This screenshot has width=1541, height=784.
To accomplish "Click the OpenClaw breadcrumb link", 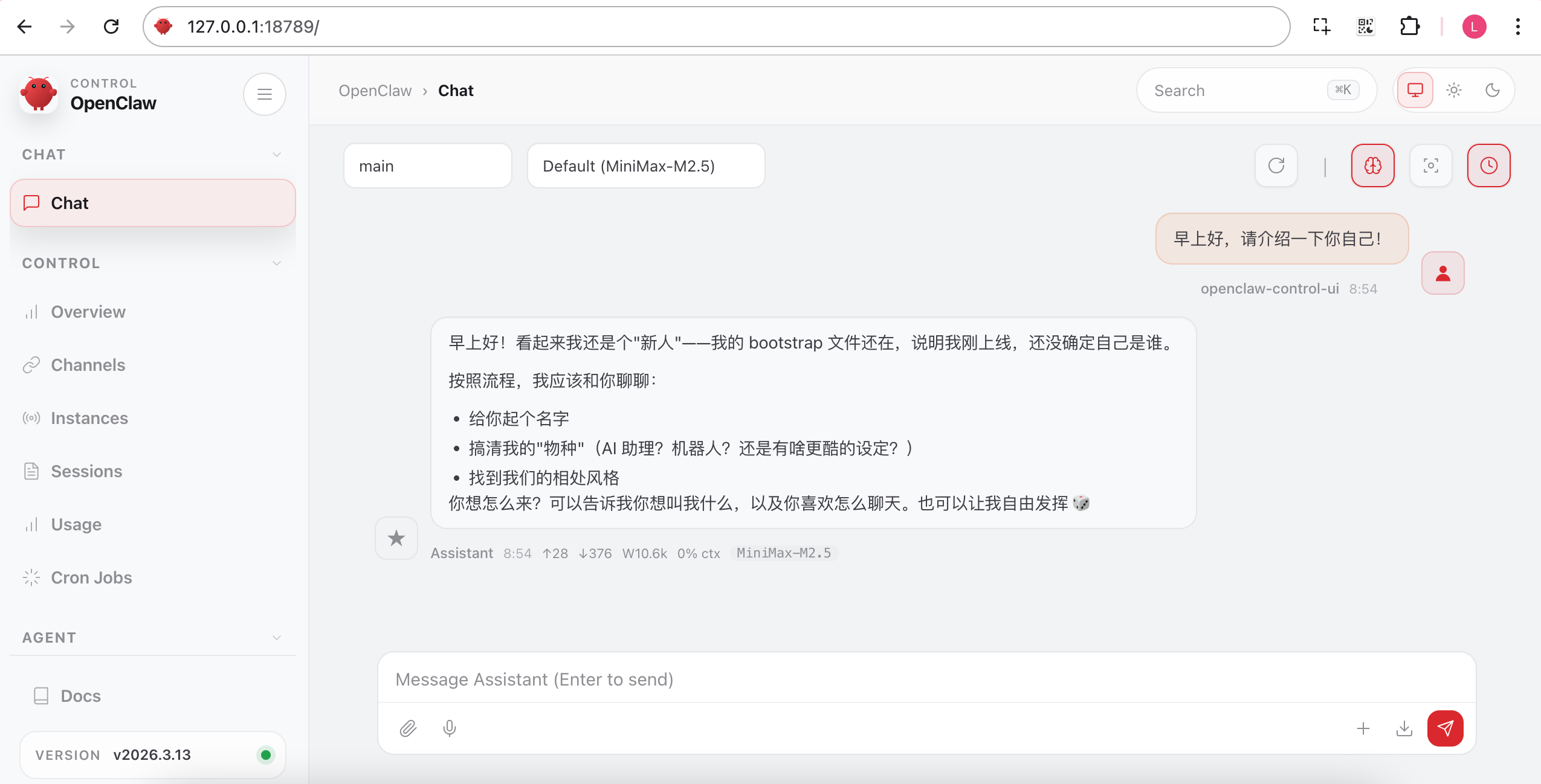I will coord(375,90).
